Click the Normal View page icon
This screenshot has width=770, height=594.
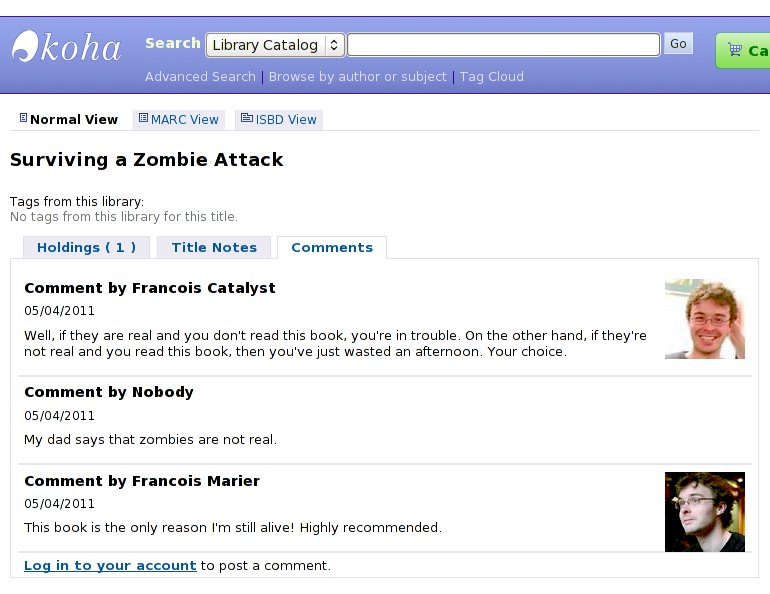[x=24, y=119]
